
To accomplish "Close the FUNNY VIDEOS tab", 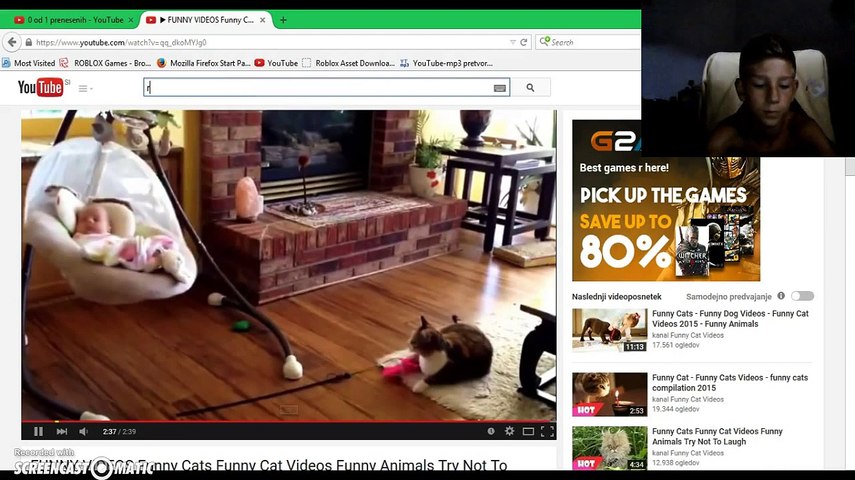I will [262, 20].
